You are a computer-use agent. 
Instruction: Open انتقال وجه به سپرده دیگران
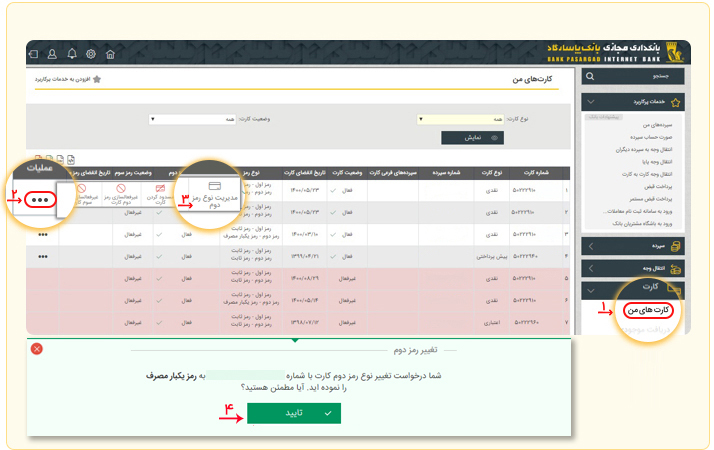pyautogui.click(x=644, y=149)
